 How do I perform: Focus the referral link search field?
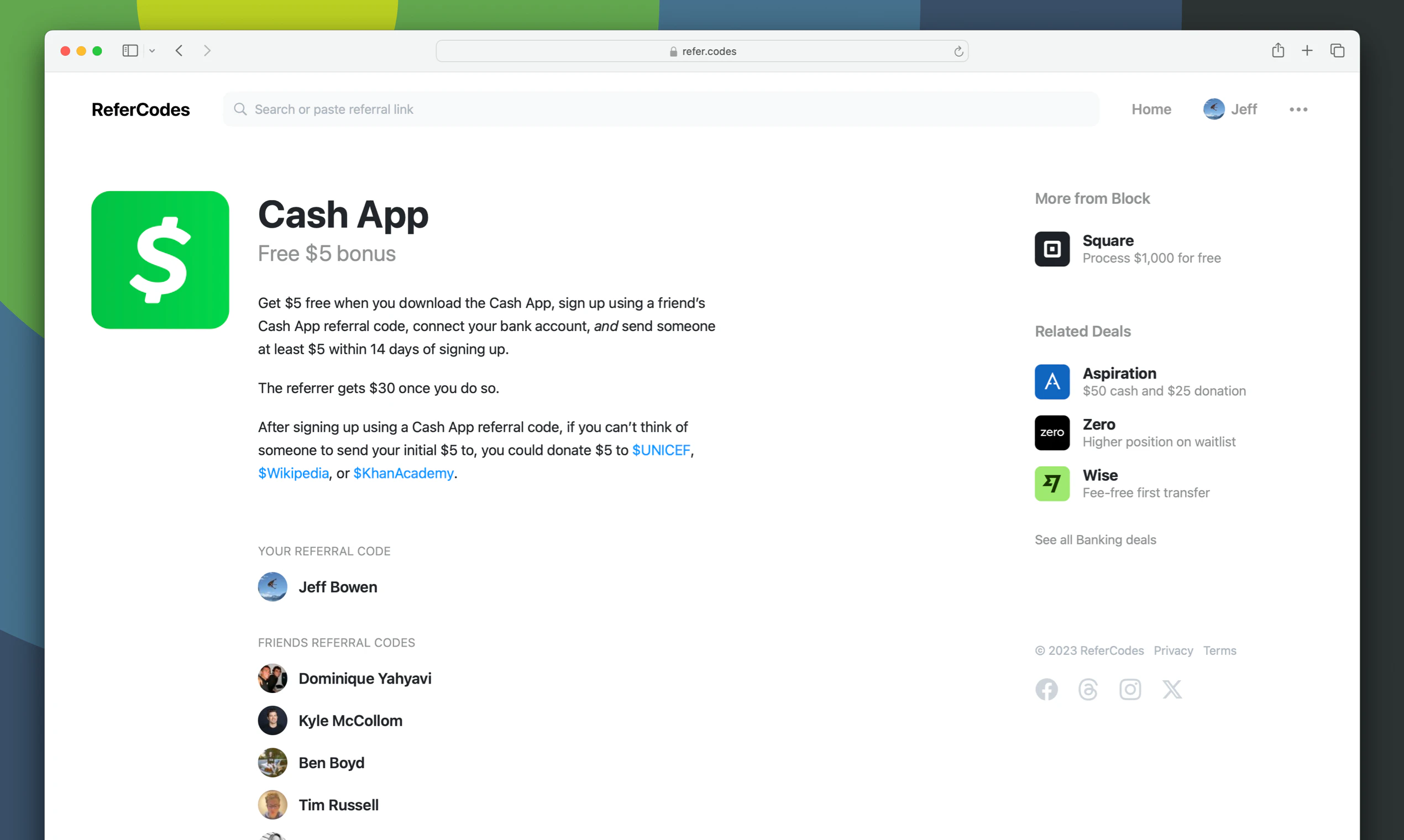660,109
